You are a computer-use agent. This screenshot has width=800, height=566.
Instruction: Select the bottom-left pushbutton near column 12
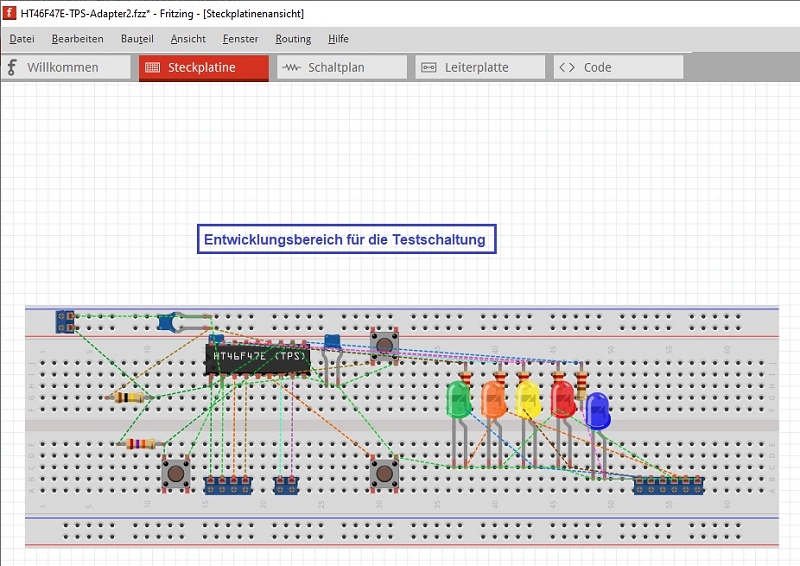[x=176, y=474]
